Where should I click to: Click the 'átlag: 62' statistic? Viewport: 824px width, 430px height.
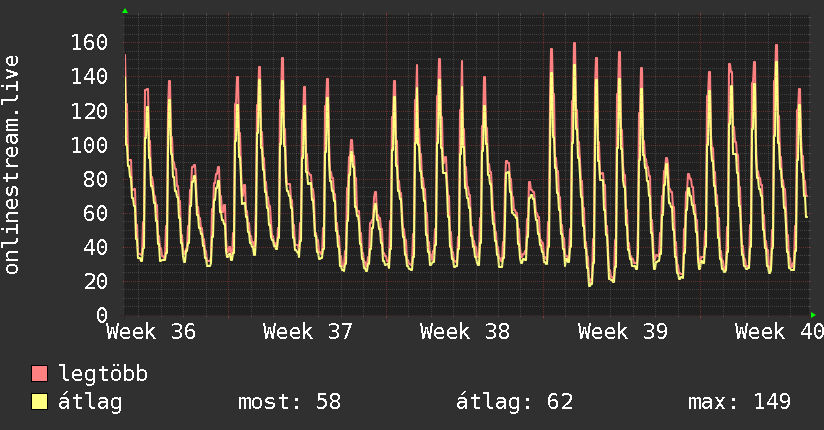coord(514,402)
